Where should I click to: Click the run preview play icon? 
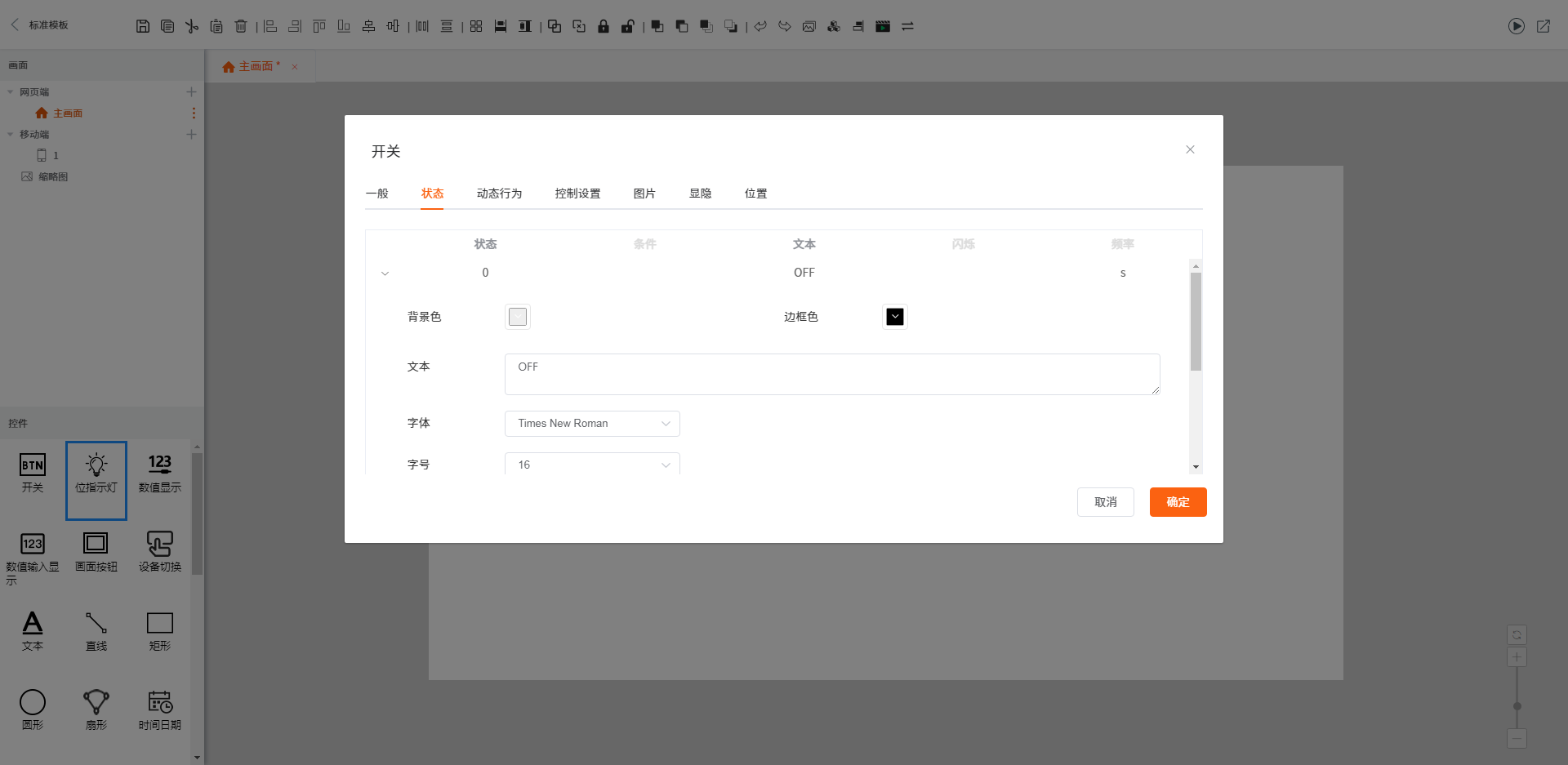tap(1517, 26)
